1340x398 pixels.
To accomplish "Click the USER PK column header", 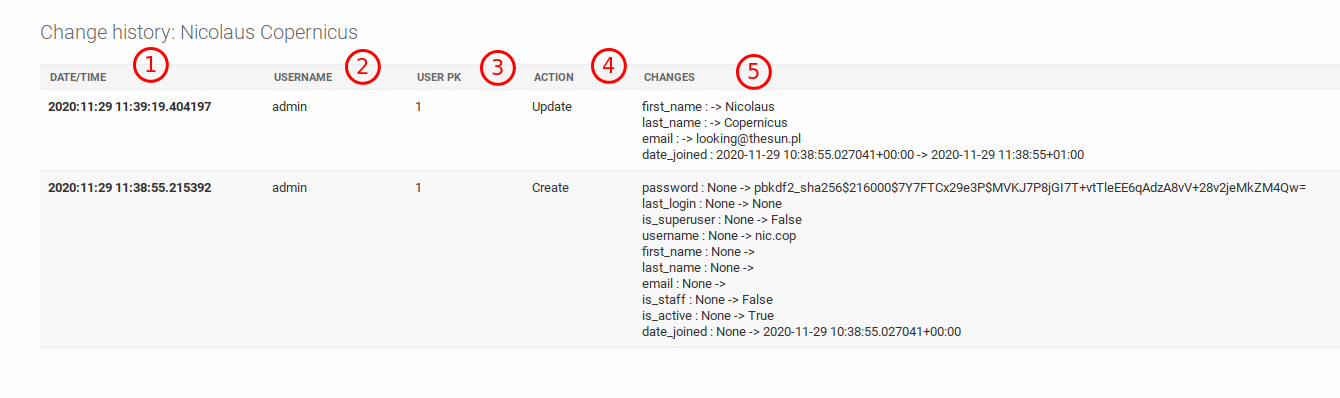I will coord(439,77).
